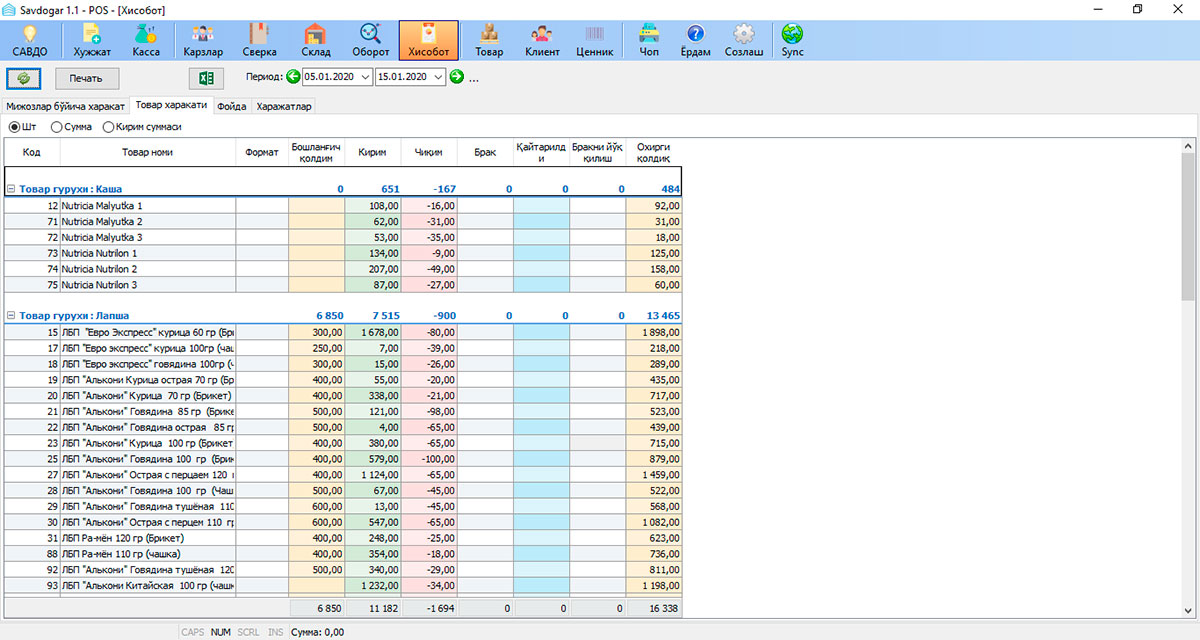Click the 1 678,00 Кирим cell

coord(373,332)
